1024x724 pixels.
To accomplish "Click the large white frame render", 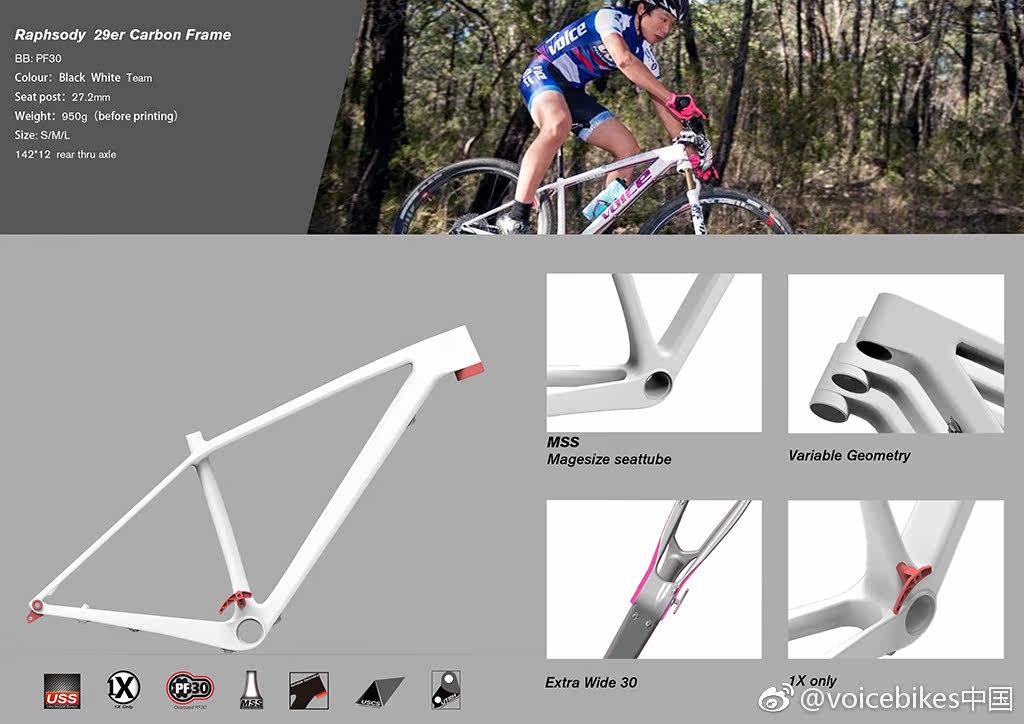I will pos(256,490).
